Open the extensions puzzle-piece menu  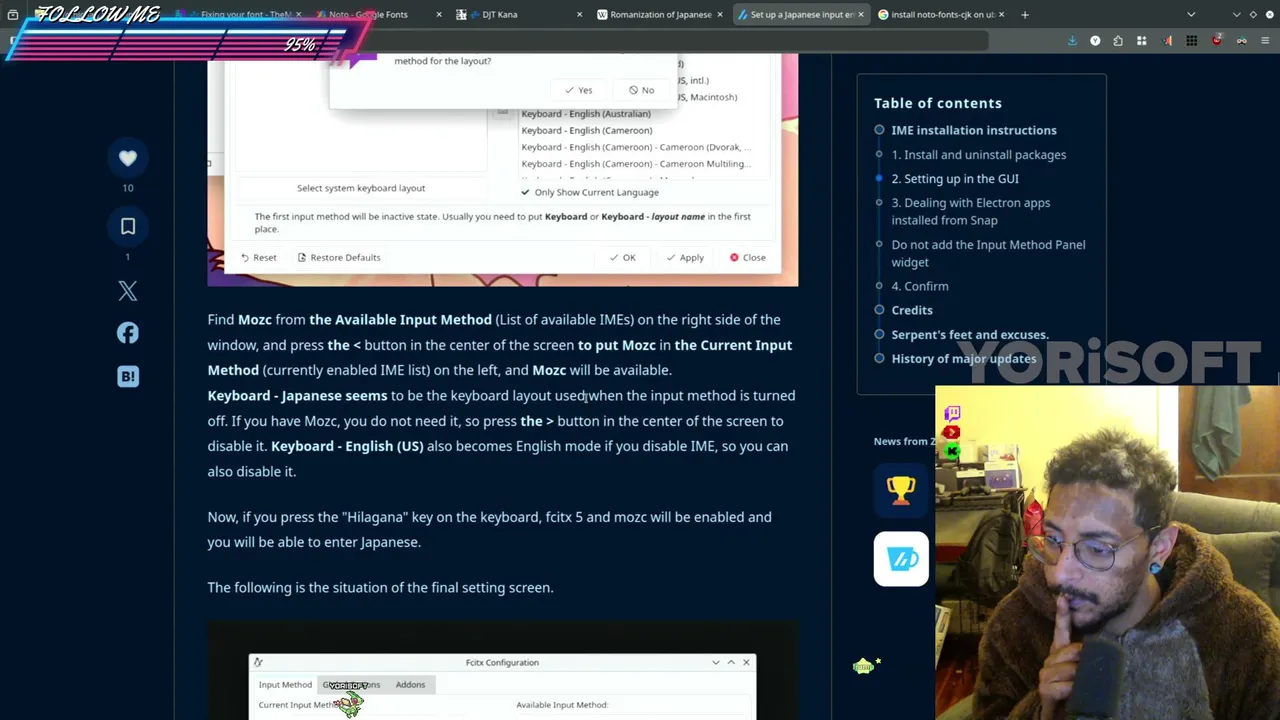1118,41
